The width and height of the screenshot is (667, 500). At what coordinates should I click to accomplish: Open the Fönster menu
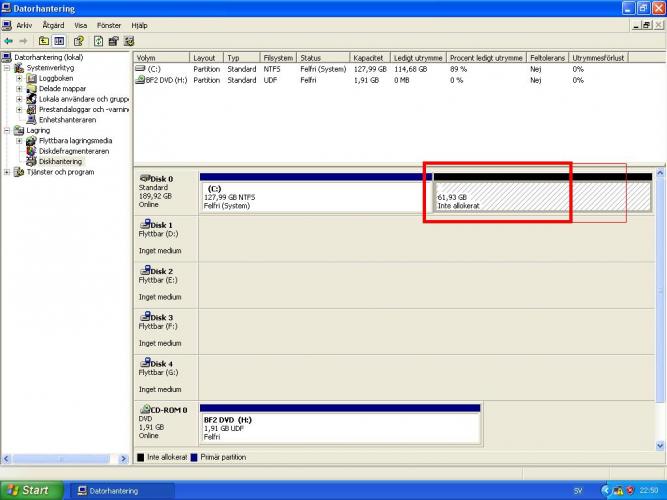click(109, 25)
